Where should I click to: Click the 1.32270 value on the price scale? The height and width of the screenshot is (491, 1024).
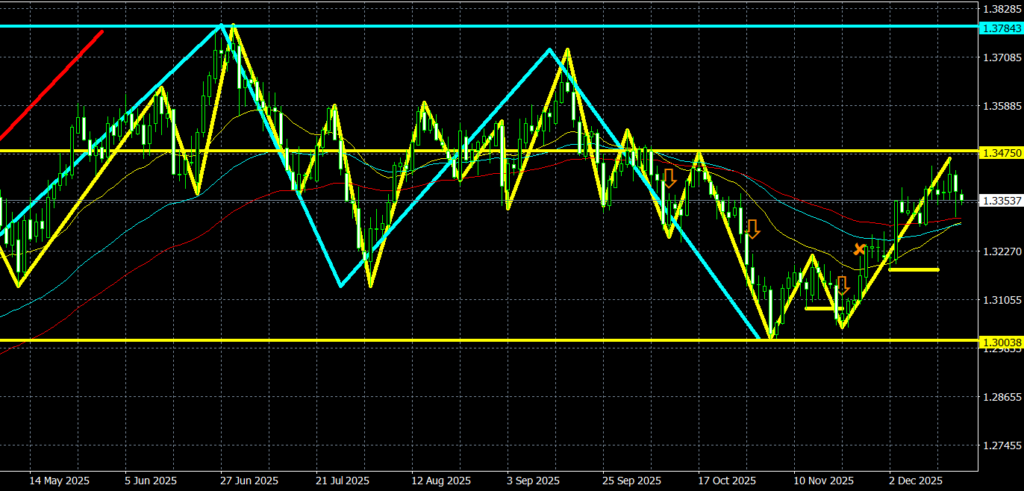[1001, 252]
